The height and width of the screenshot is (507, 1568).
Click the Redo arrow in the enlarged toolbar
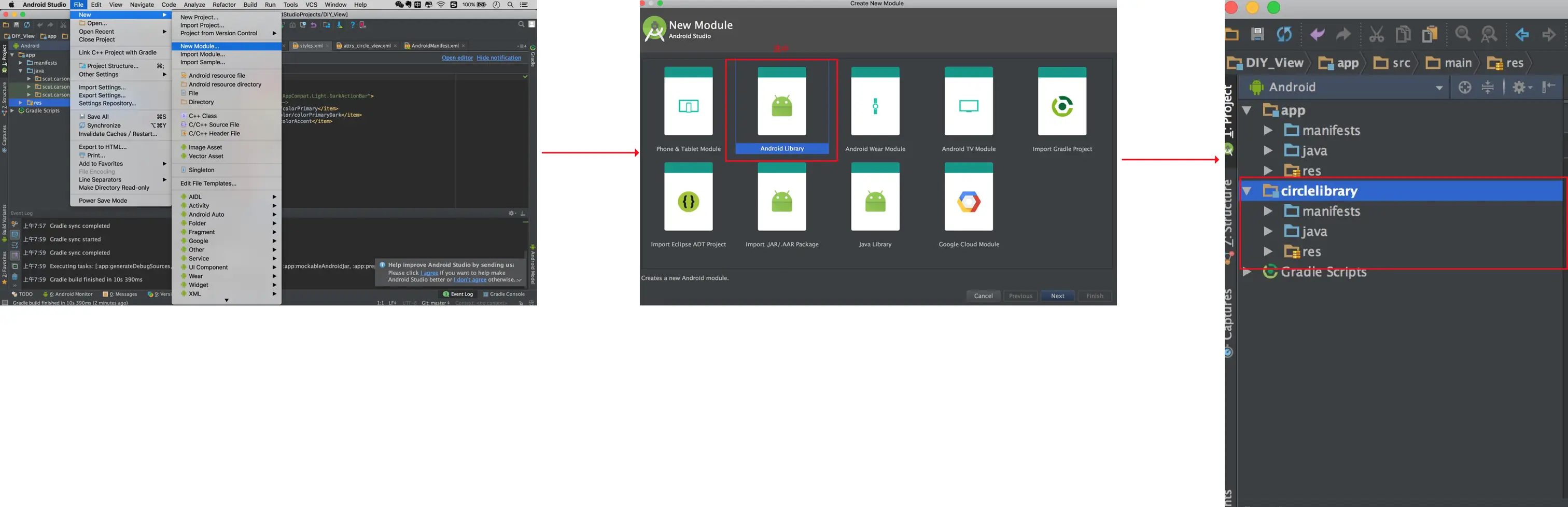tap(1343, 34)
